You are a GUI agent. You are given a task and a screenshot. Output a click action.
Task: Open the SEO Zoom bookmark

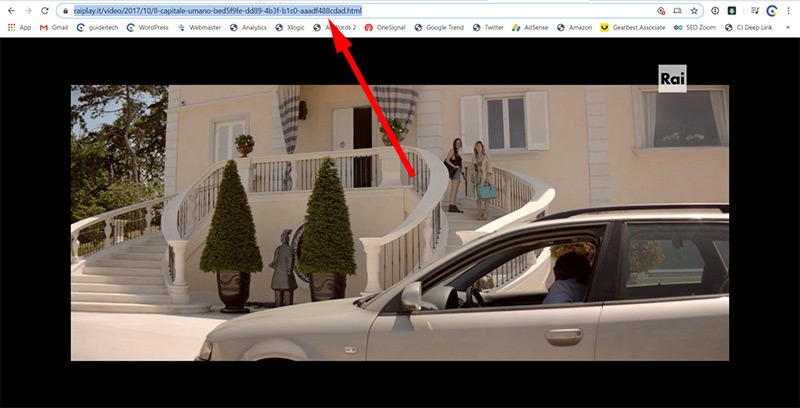(x=695, y=28)
